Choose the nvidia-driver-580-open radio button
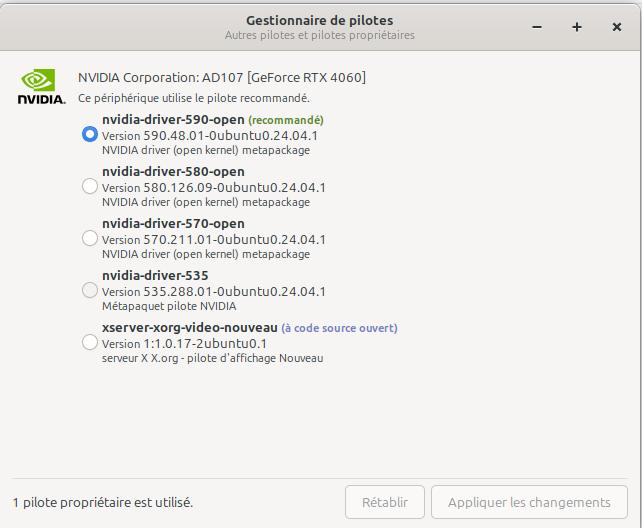 click(90, 186)
